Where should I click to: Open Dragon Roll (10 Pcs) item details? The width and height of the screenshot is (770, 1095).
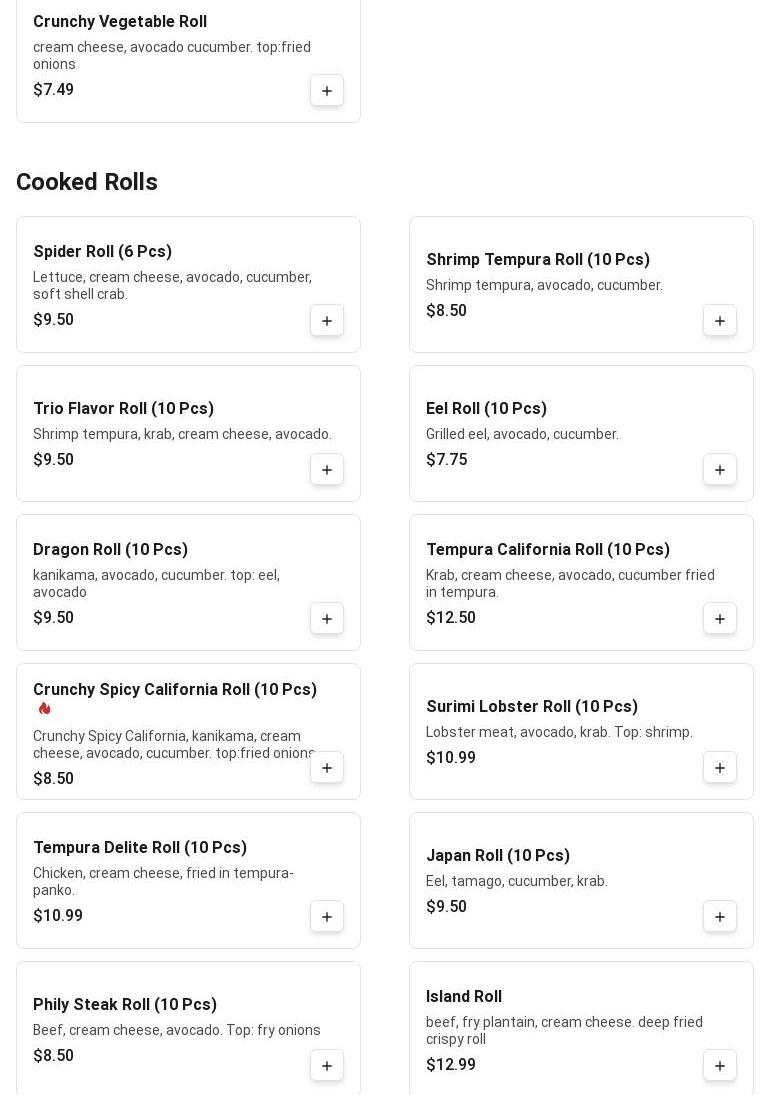tap(110, 550)
